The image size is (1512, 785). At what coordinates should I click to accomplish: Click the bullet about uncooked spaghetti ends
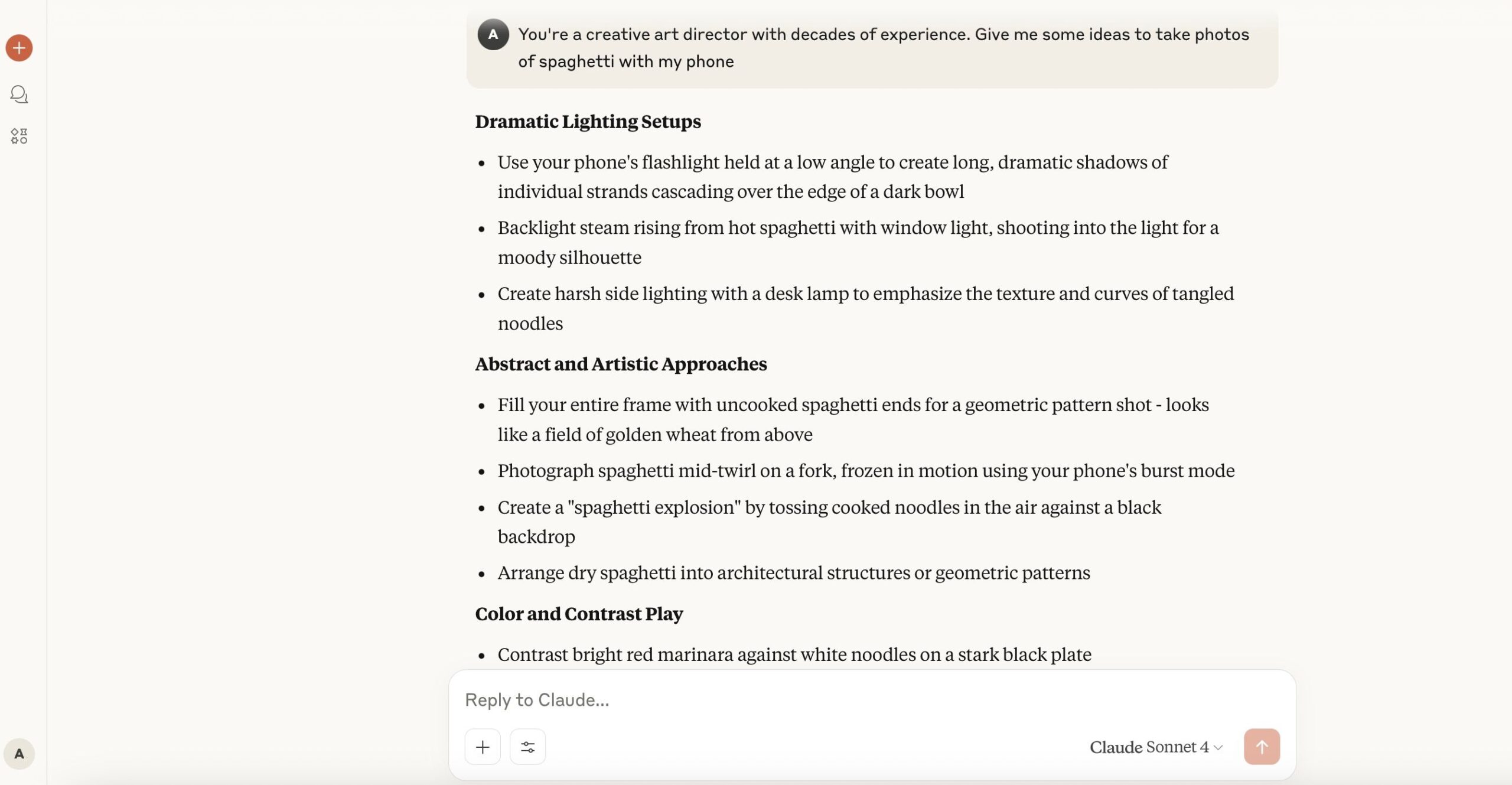[853, 419]
